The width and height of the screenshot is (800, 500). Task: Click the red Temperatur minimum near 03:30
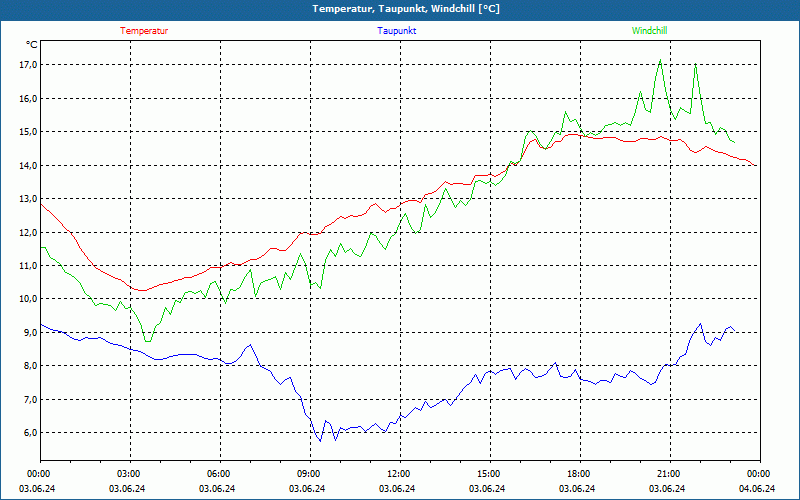coord(142,290)
